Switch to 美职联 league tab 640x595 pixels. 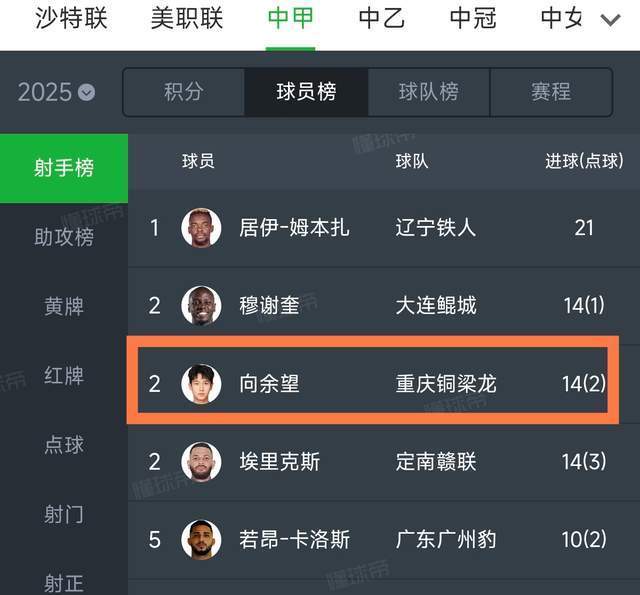pyautogui.click(x=187, y=18)
